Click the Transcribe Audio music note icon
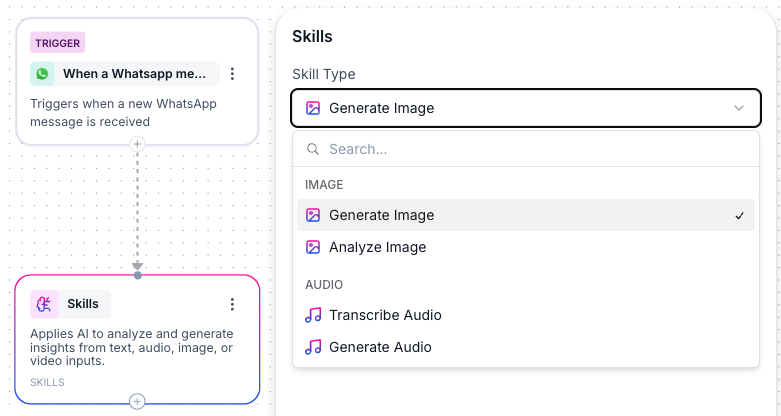The width and height of the screenshot is (781, 416). tap(313, 315)
